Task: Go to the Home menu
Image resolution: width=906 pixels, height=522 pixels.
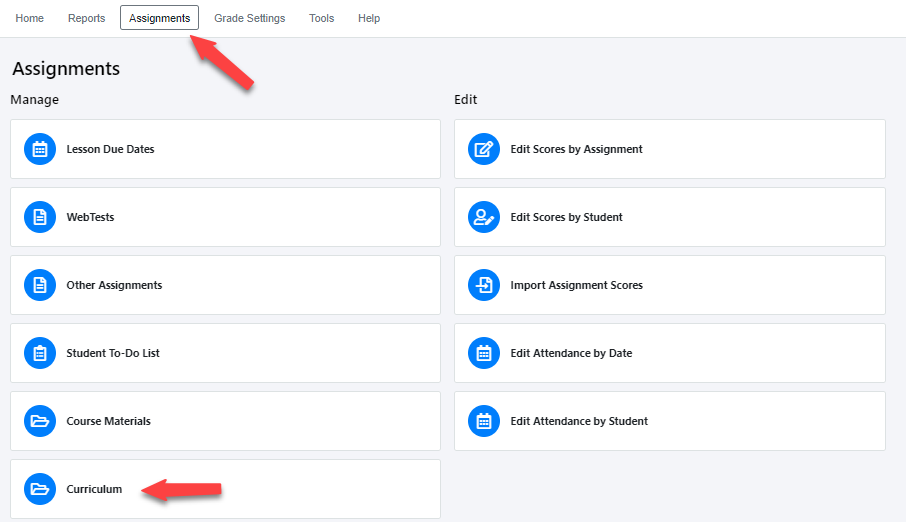Action: [x=30, y=18]
